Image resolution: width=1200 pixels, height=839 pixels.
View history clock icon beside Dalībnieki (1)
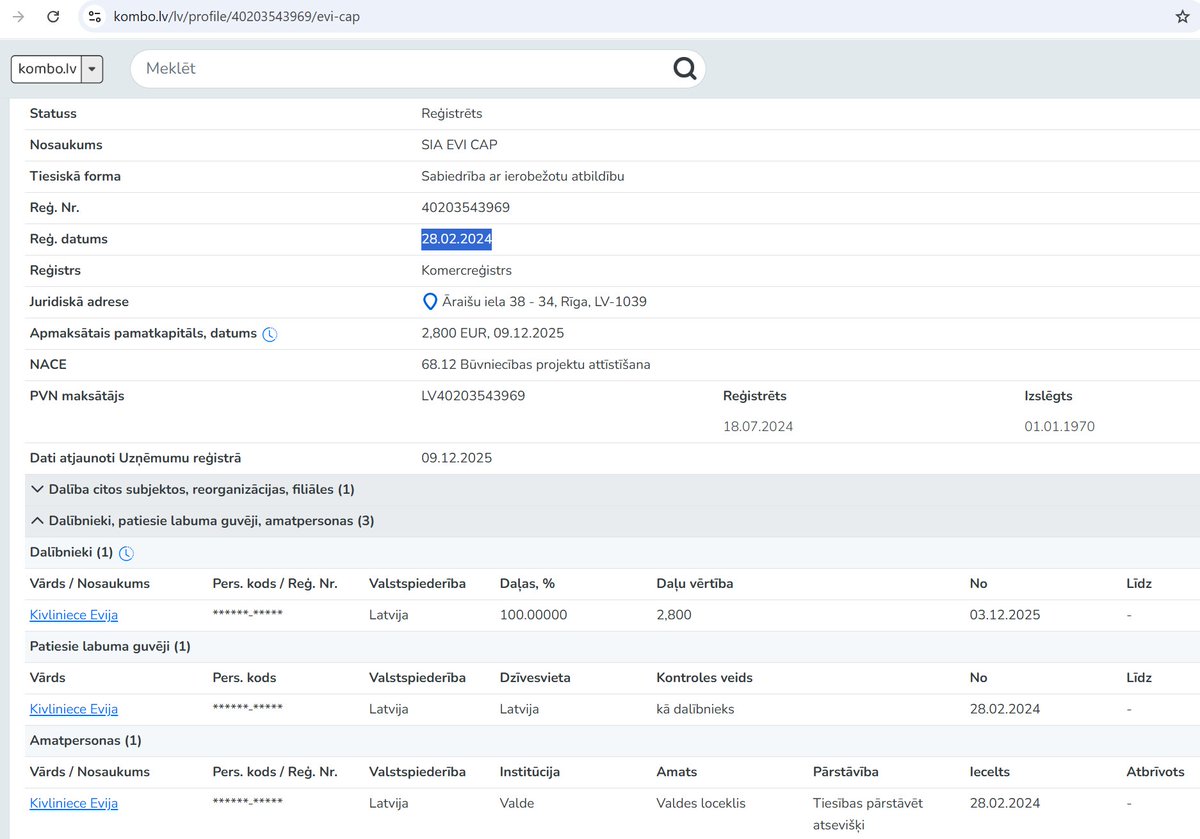[126, 553]
